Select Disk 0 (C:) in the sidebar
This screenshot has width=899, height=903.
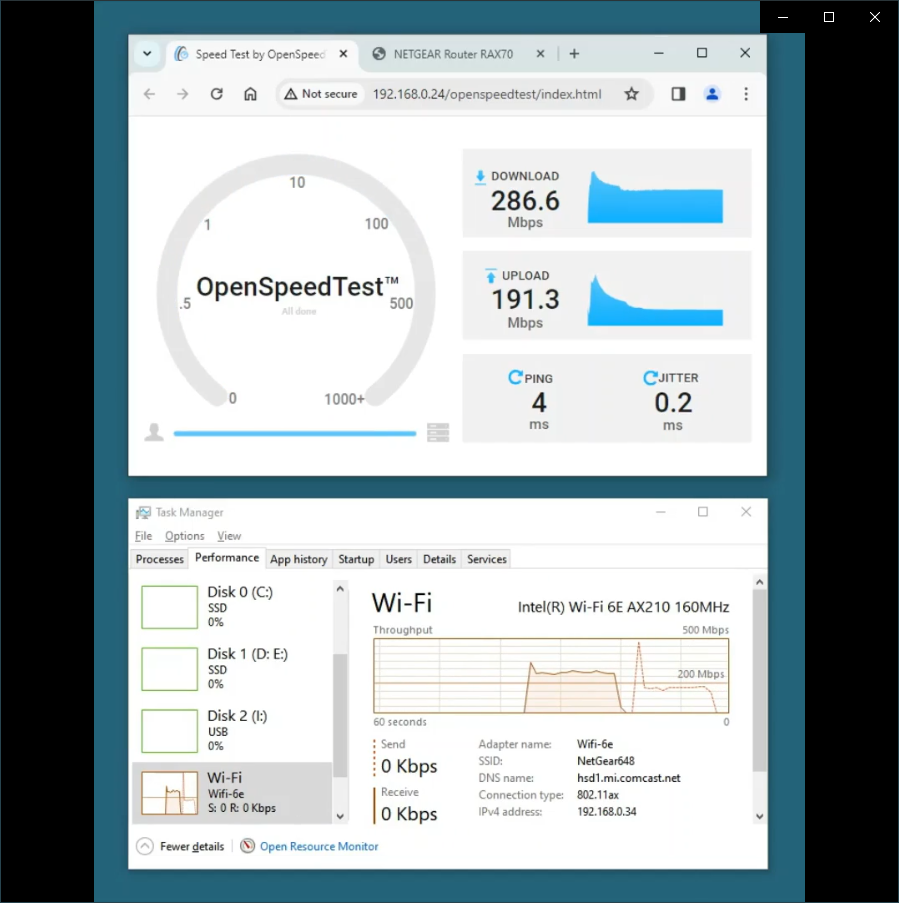232,607
